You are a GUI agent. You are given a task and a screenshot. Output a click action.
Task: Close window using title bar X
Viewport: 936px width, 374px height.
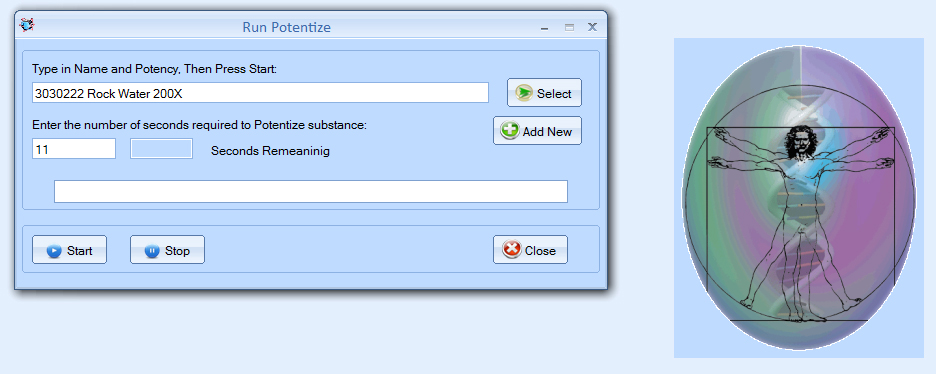coord(592,27)
